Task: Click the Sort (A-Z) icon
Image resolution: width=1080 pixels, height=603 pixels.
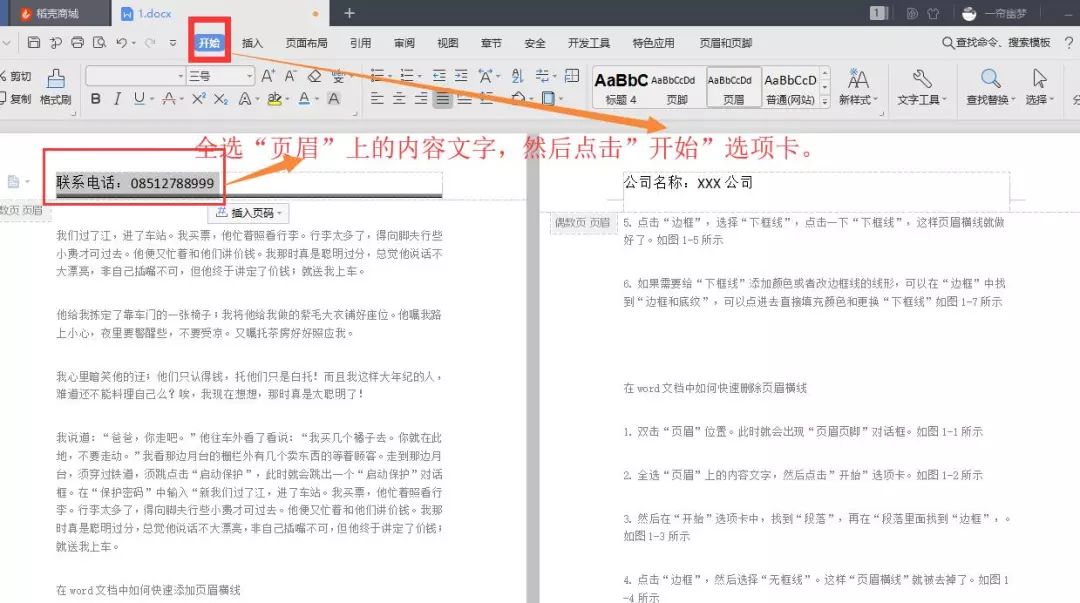Action: [517, 76]
